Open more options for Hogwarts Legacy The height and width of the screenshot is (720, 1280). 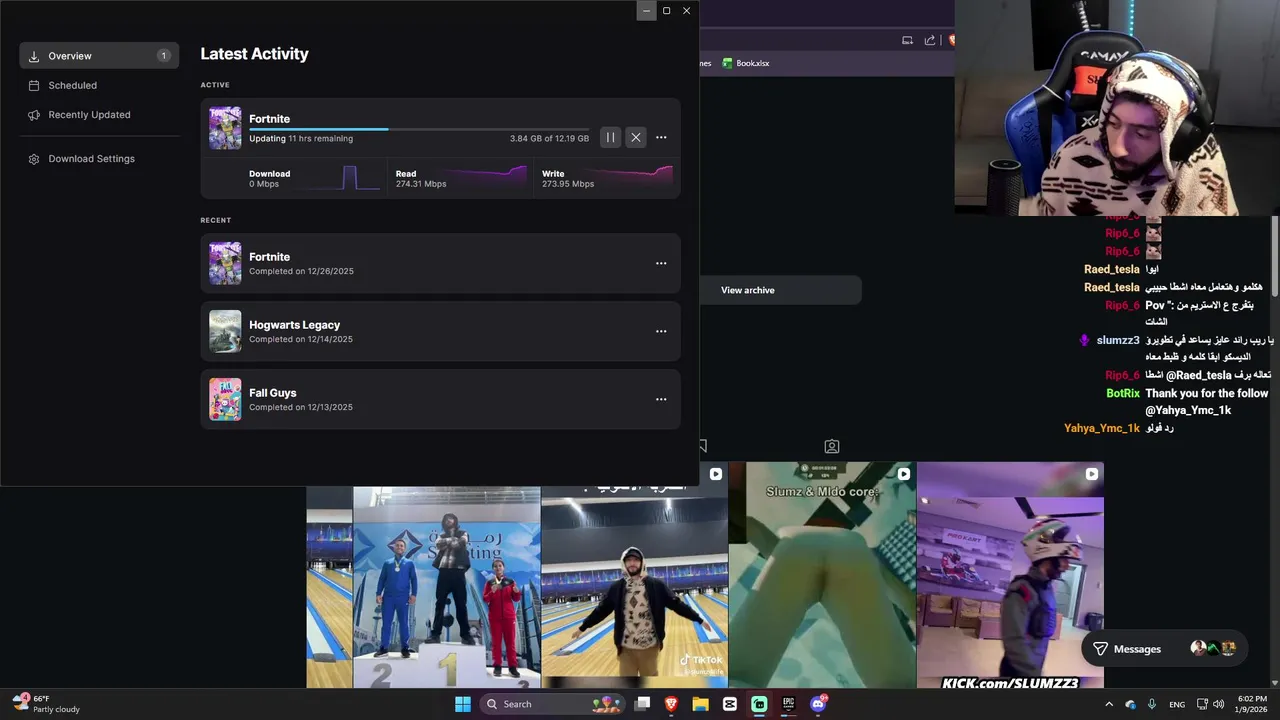(661, 331)
